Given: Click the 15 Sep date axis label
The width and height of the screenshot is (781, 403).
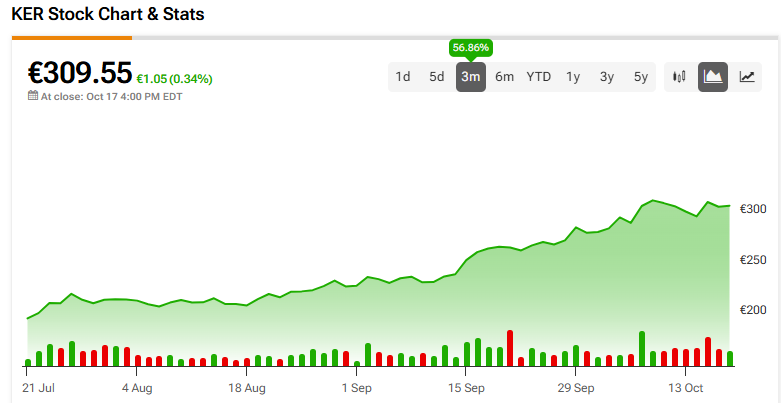Looking at the screenshot, I should pyautogui.click(x=466, y=387).
